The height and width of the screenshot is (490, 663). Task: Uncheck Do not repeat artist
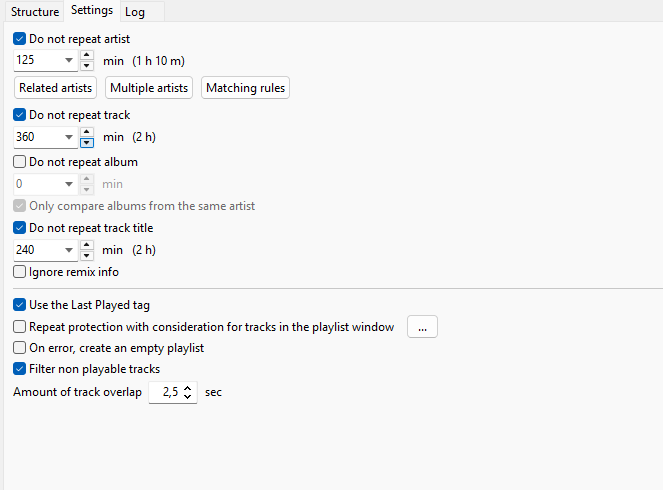[20, 39]
